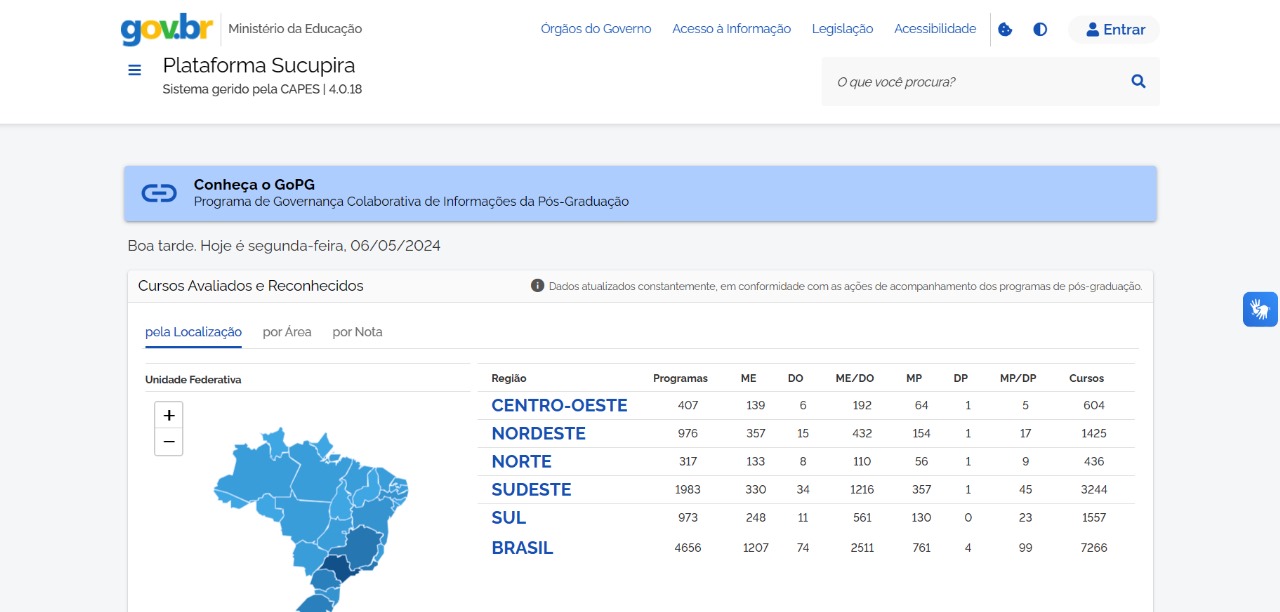Open the BRASIL totals link
1280x612 pixels.
pos(522,547)
